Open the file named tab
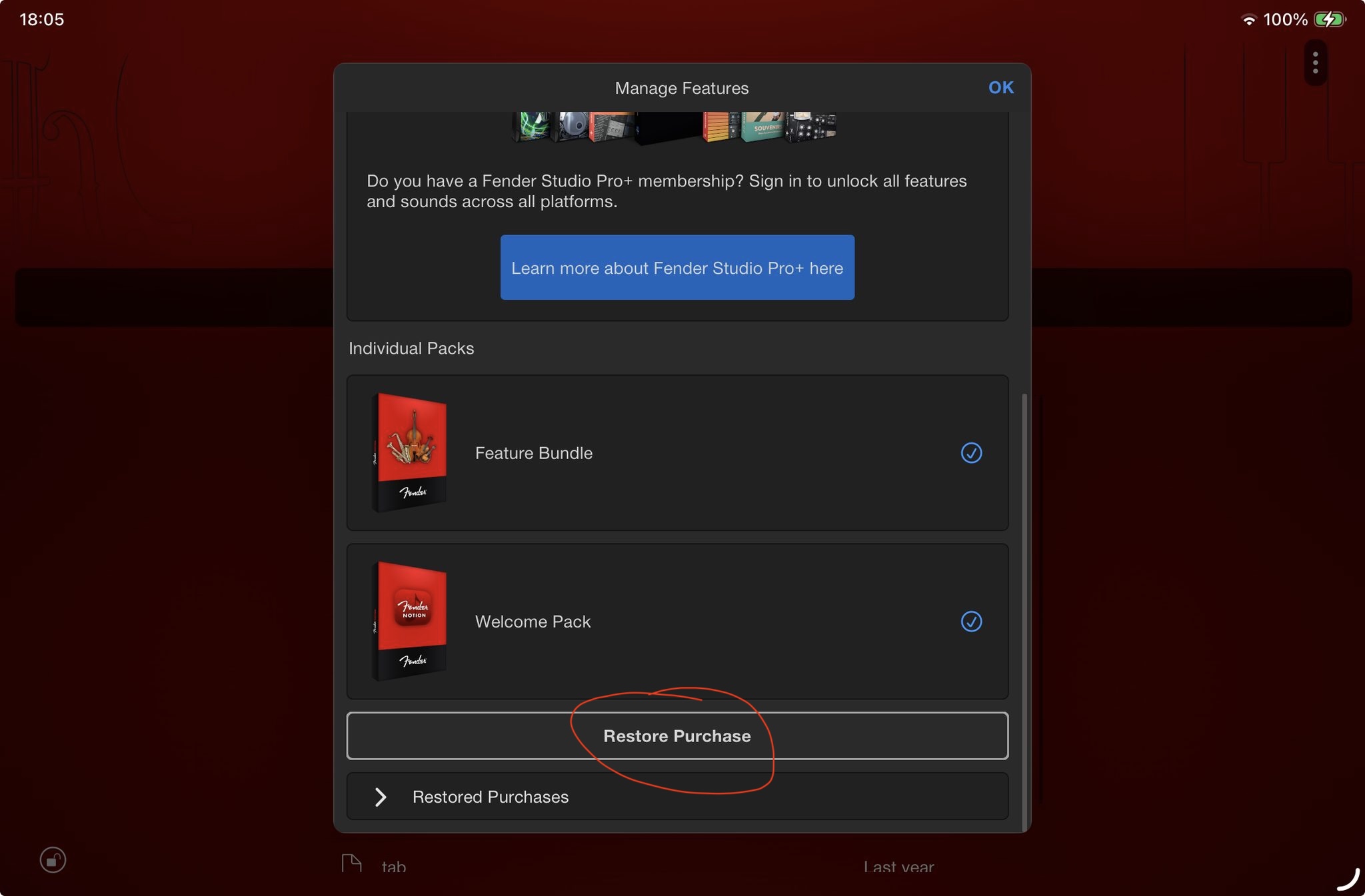 [x=394, y=867]
